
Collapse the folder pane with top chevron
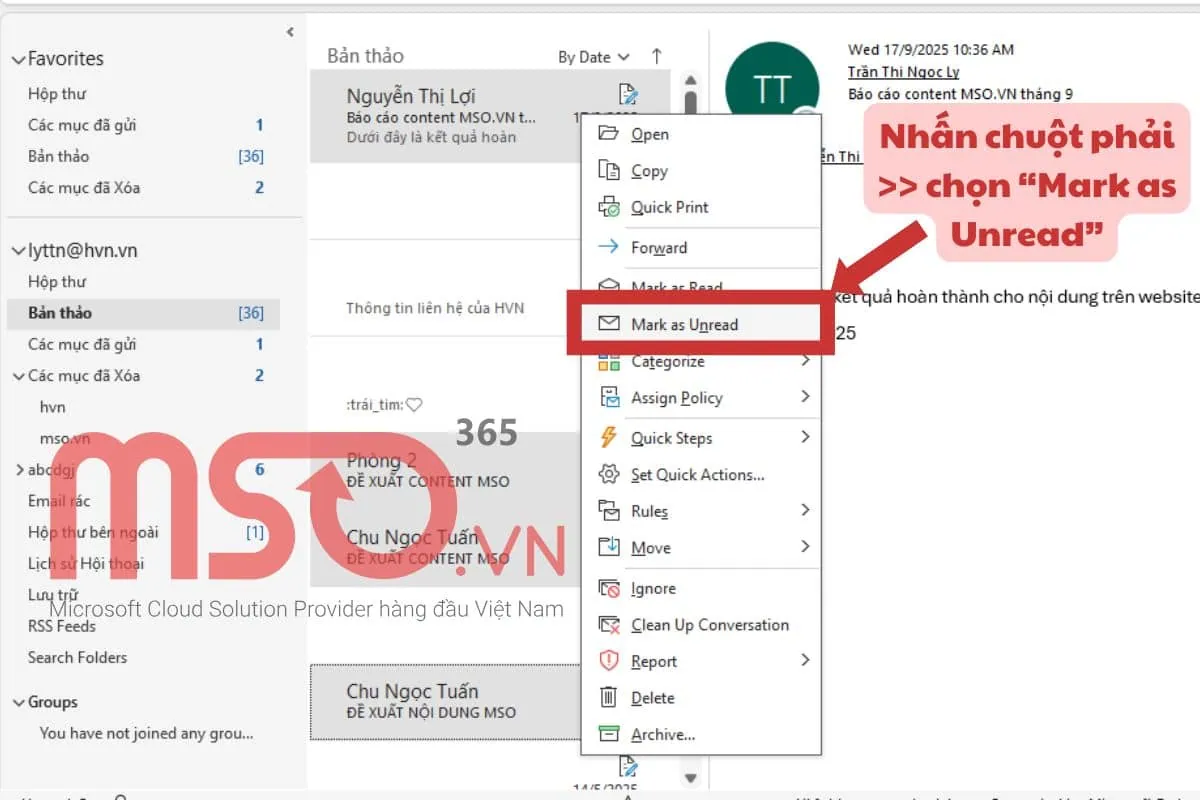(x=290, y=32)
